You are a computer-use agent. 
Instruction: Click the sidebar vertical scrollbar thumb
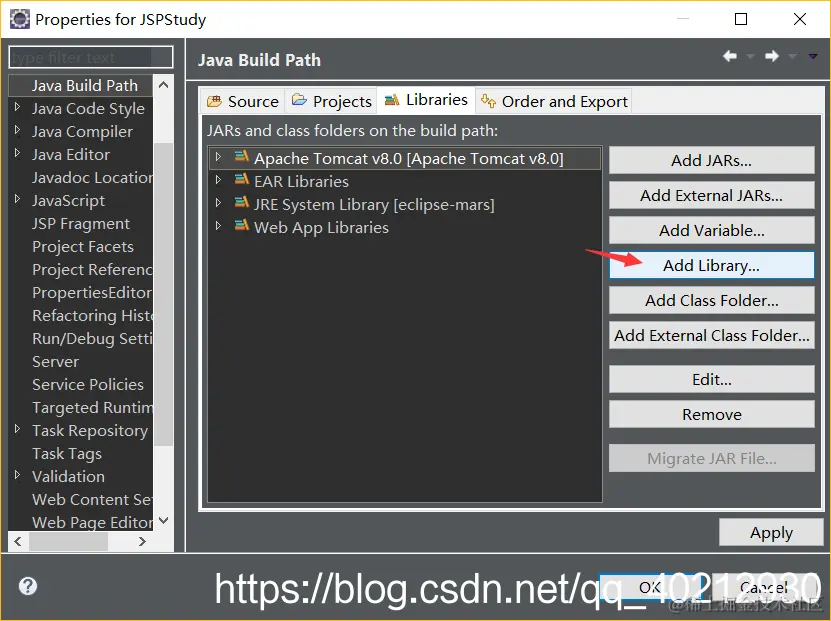point(163,294)
